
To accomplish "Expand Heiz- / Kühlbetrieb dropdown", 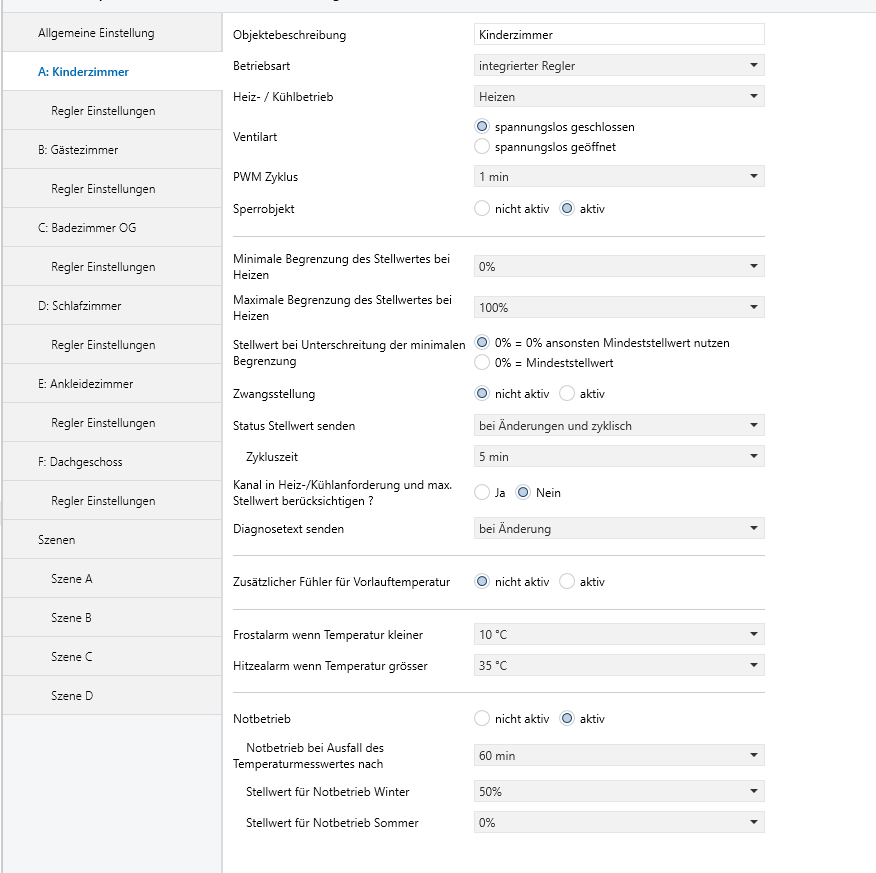I will click(619, 97).
